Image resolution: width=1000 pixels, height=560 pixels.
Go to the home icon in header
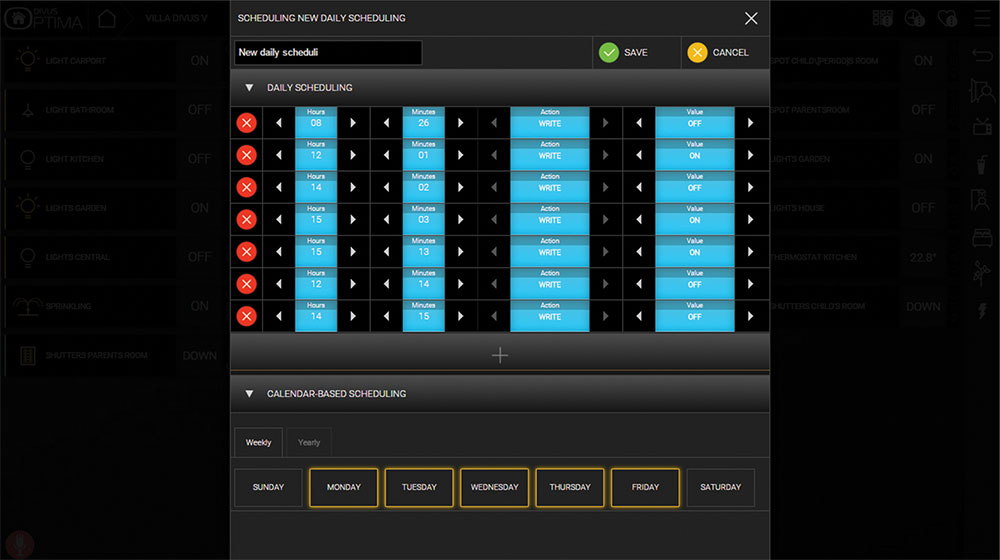tap(107, 18)
